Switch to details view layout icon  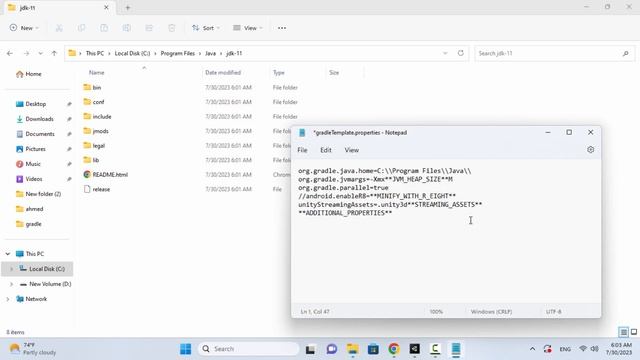pos(623,332)
